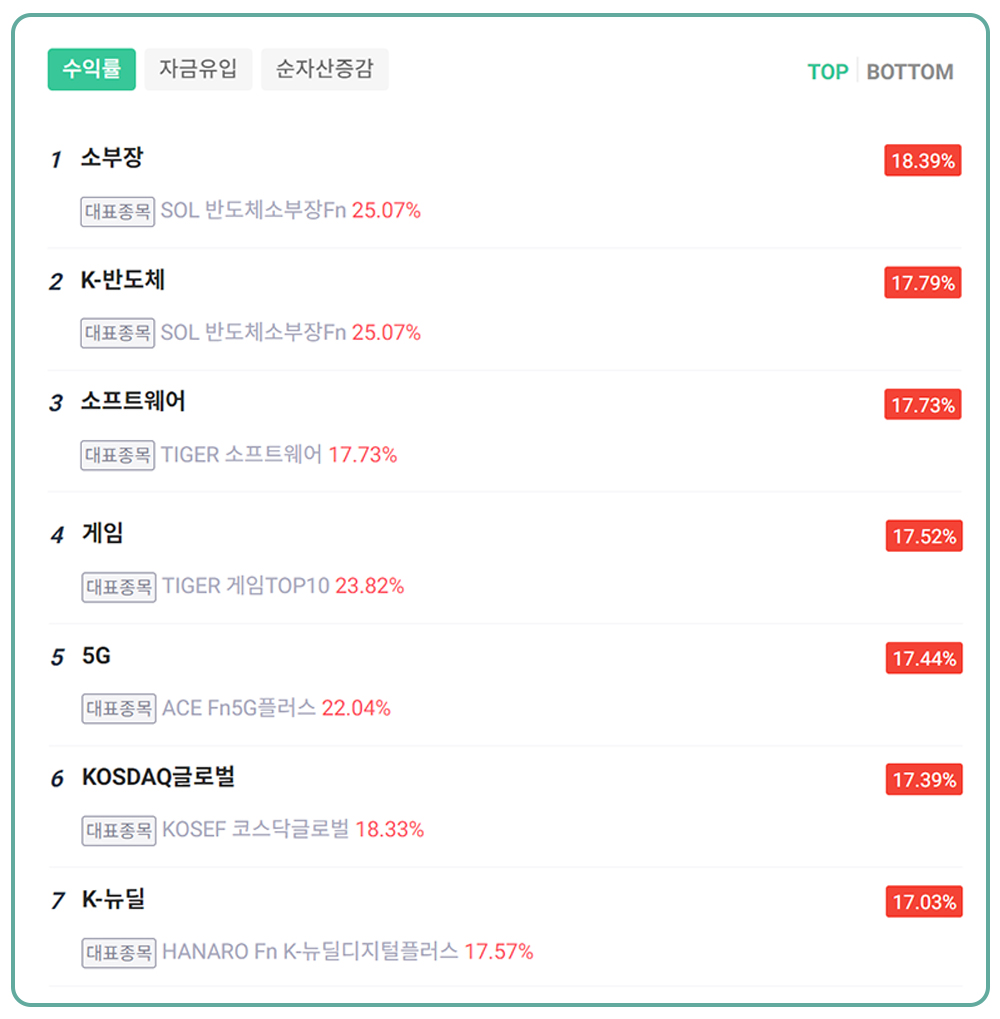Switch to the 자금유입 tab

[198, 70]
